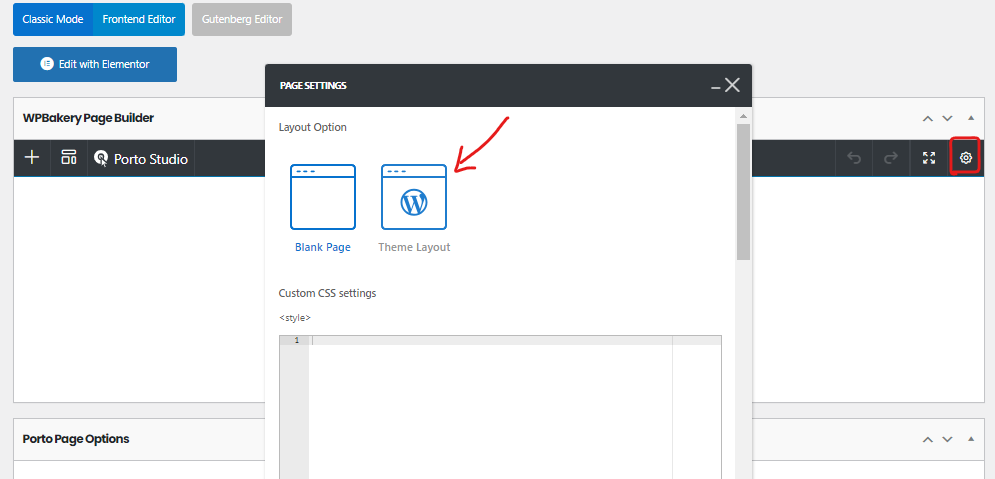The height and width of the screenshot is (479, 995).
Task: Move Porto Page Options panel up
Action: click(928, 439)
